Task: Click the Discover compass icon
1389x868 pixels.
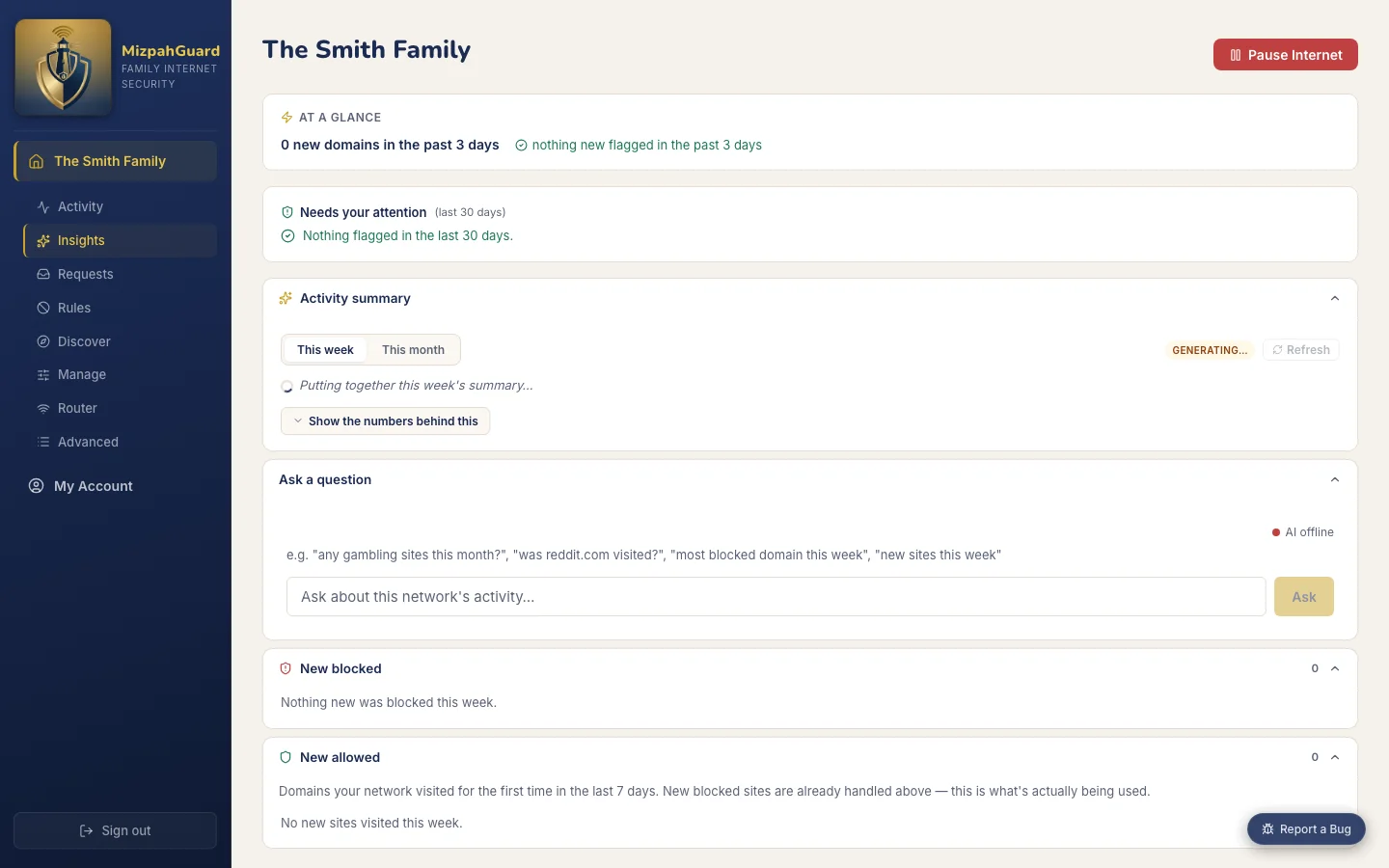Action: click(x=43, y=341)
